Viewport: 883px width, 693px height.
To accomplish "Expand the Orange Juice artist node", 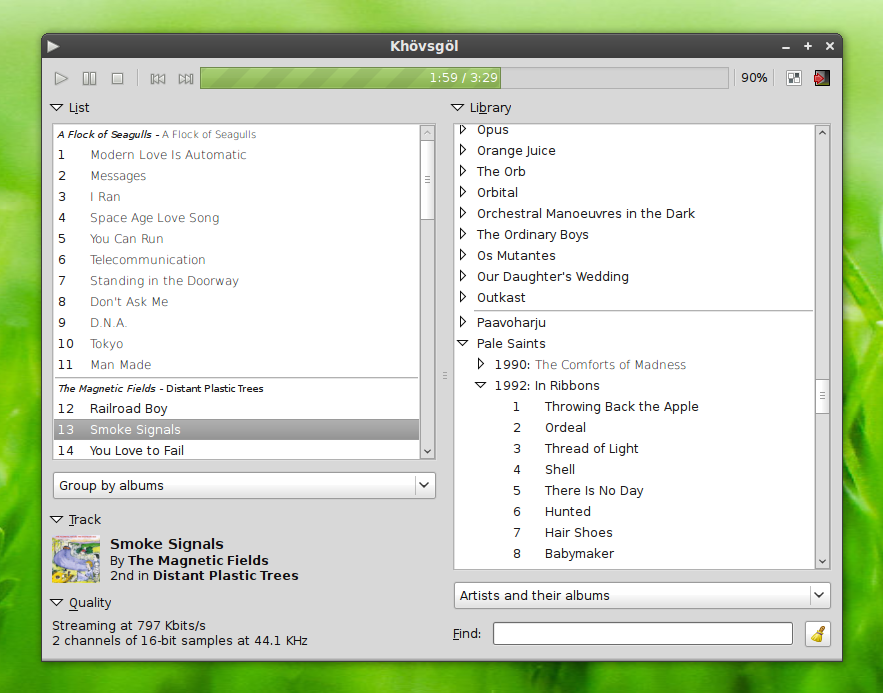I will coord(463,150).
